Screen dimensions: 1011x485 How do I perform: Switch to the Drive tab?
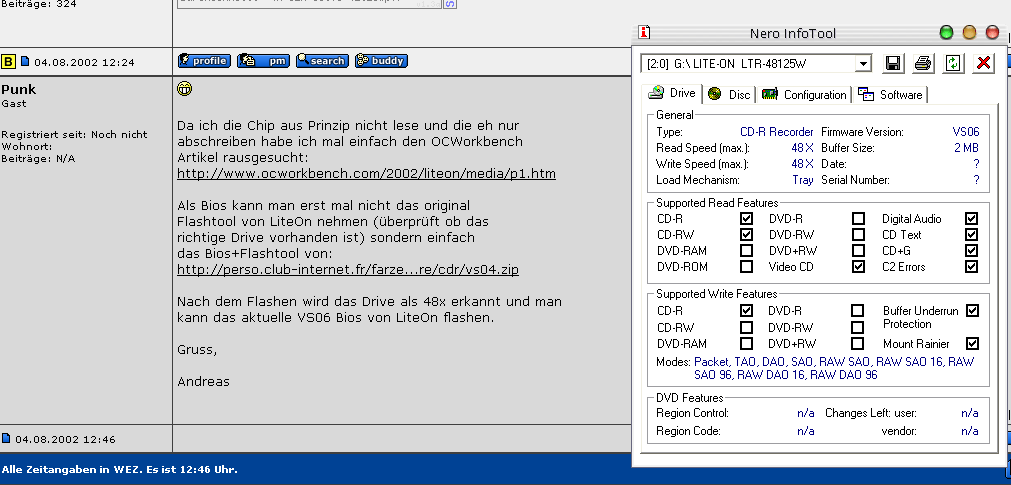click(x=673, y=93)
